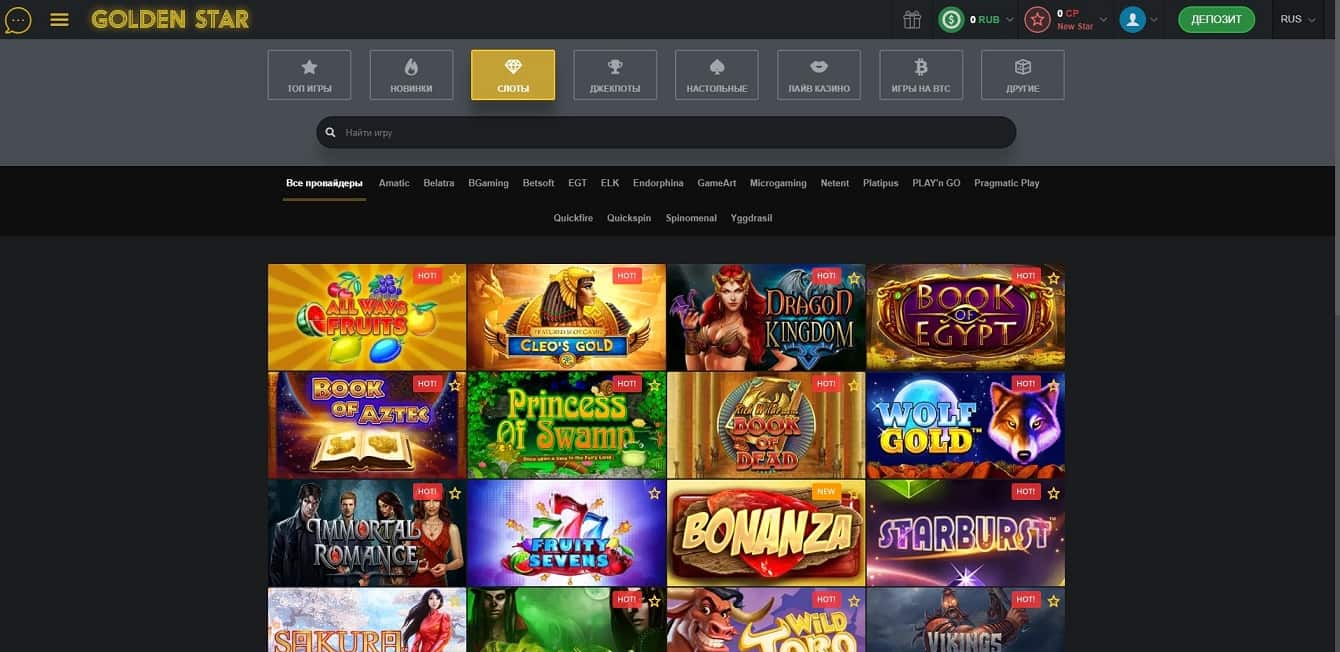
Task: Favorite All Ways Fruits with star
Action: pyautogui.click(x=455, y=277)
